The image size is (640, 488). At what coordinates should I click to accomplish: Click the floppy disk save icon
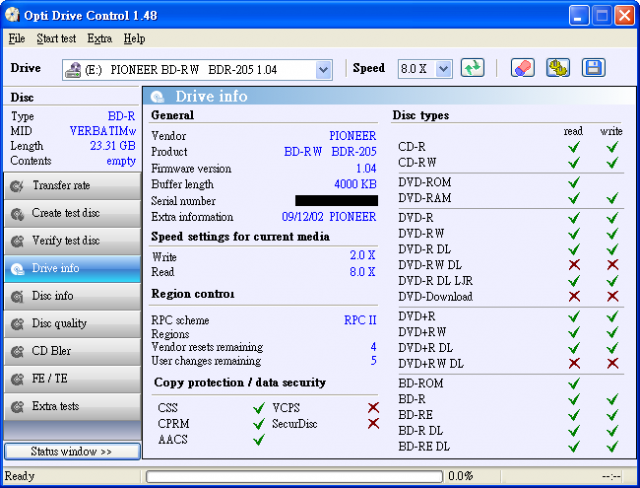(593, 68)
